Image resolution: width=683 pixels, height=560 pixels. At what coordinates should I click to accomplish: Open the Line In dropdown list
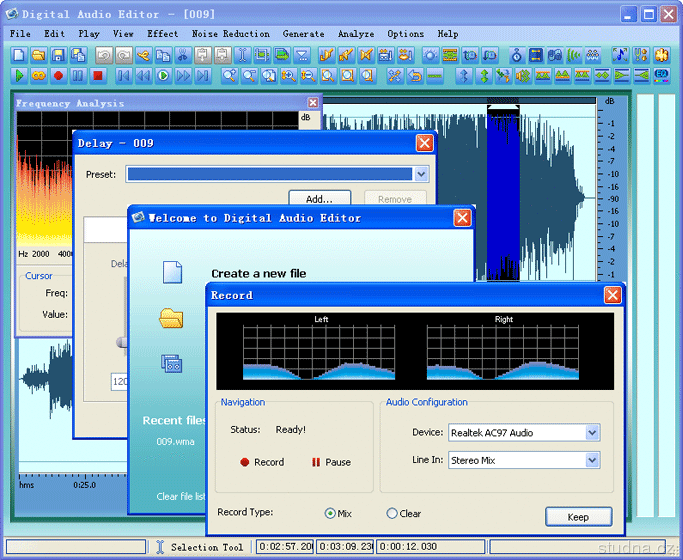coord(592,461)
